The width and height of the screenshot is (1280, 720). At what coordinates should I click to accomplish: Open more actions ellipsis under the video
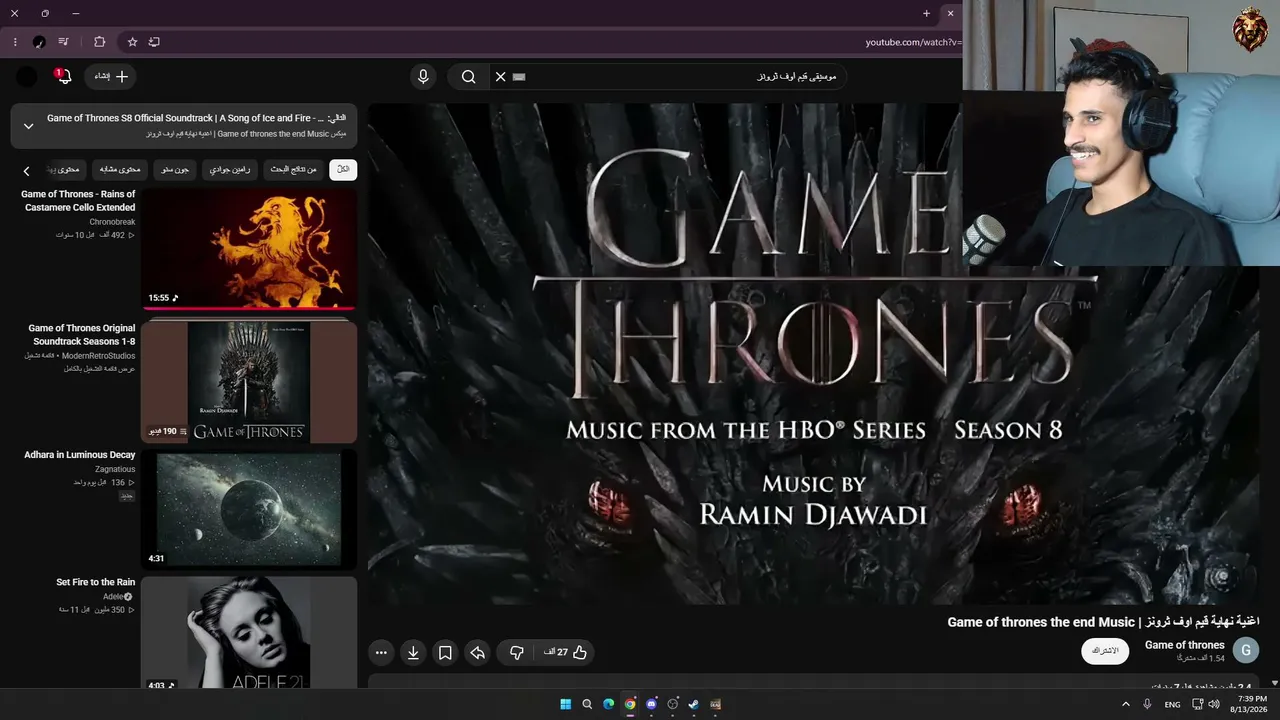coord(381,653)
